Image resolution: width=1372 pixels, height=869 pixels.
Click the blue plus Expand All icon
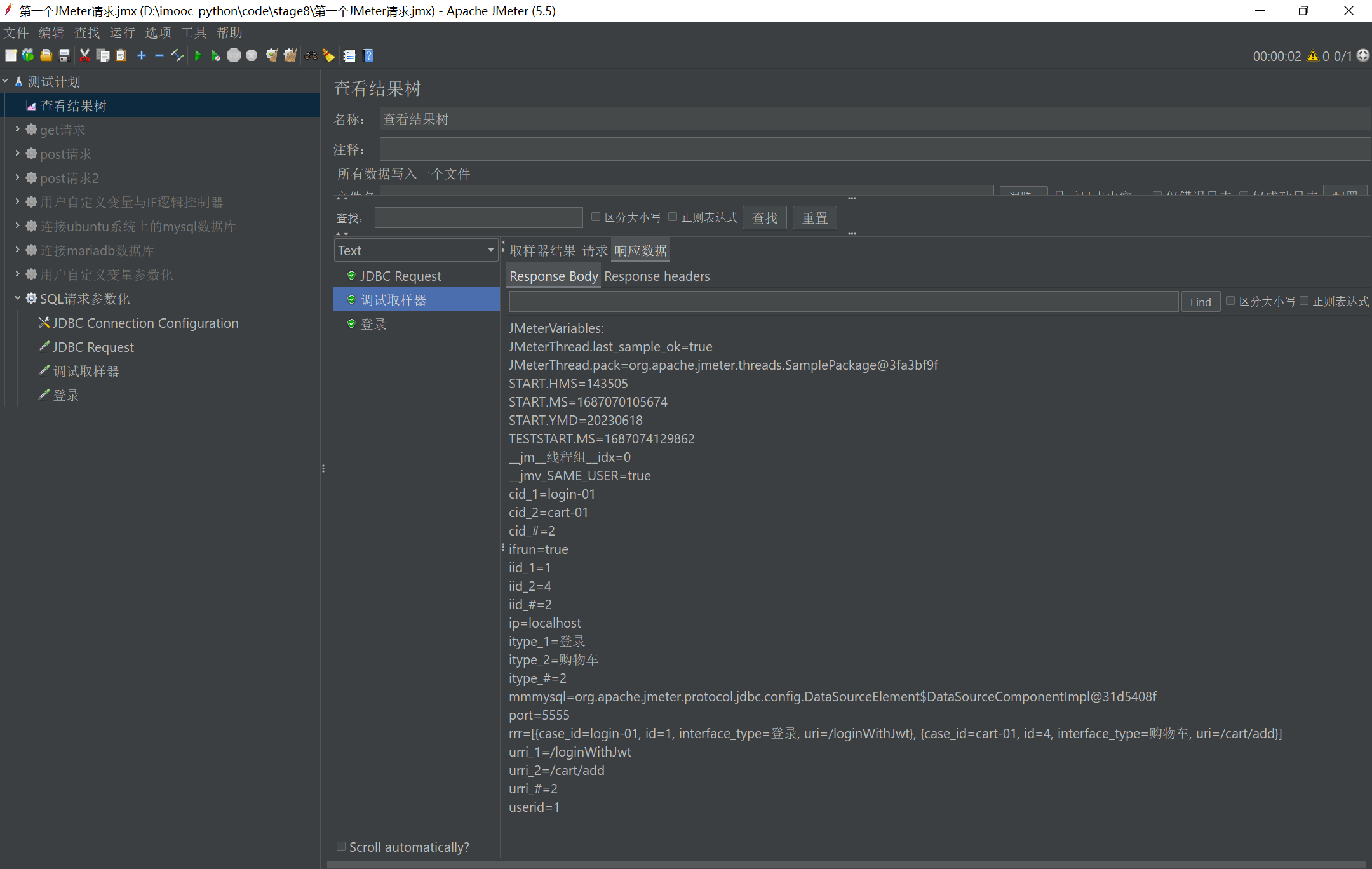[142, 56]
